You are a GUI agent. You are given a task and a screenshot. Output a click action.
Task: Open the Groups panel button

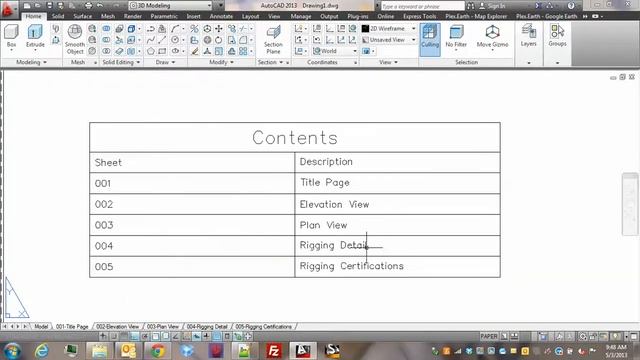click(557, 36)
